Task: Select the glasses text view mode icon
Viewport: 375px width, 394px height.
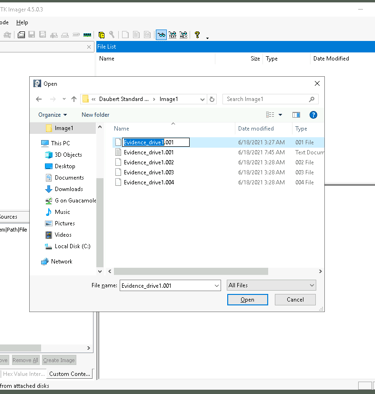Action: [x=172, y=35]
